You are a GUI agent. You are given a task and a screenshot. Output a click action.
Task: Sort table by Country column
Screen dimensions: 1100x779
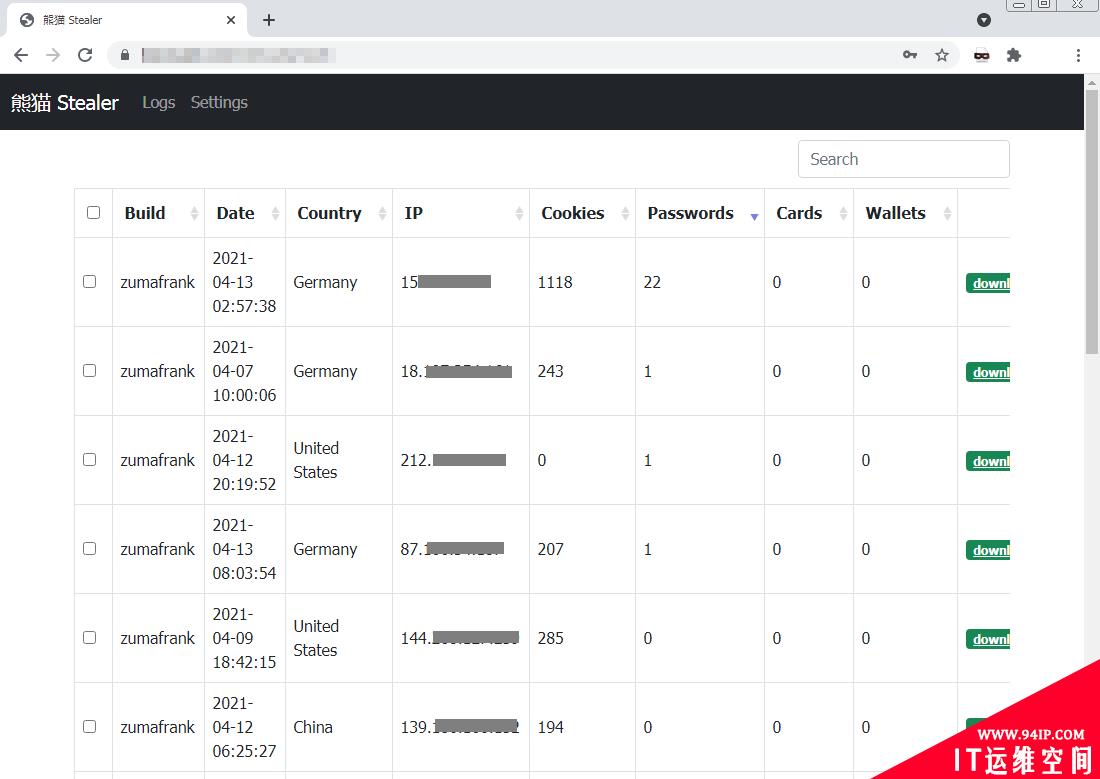(x=339, y=213)
